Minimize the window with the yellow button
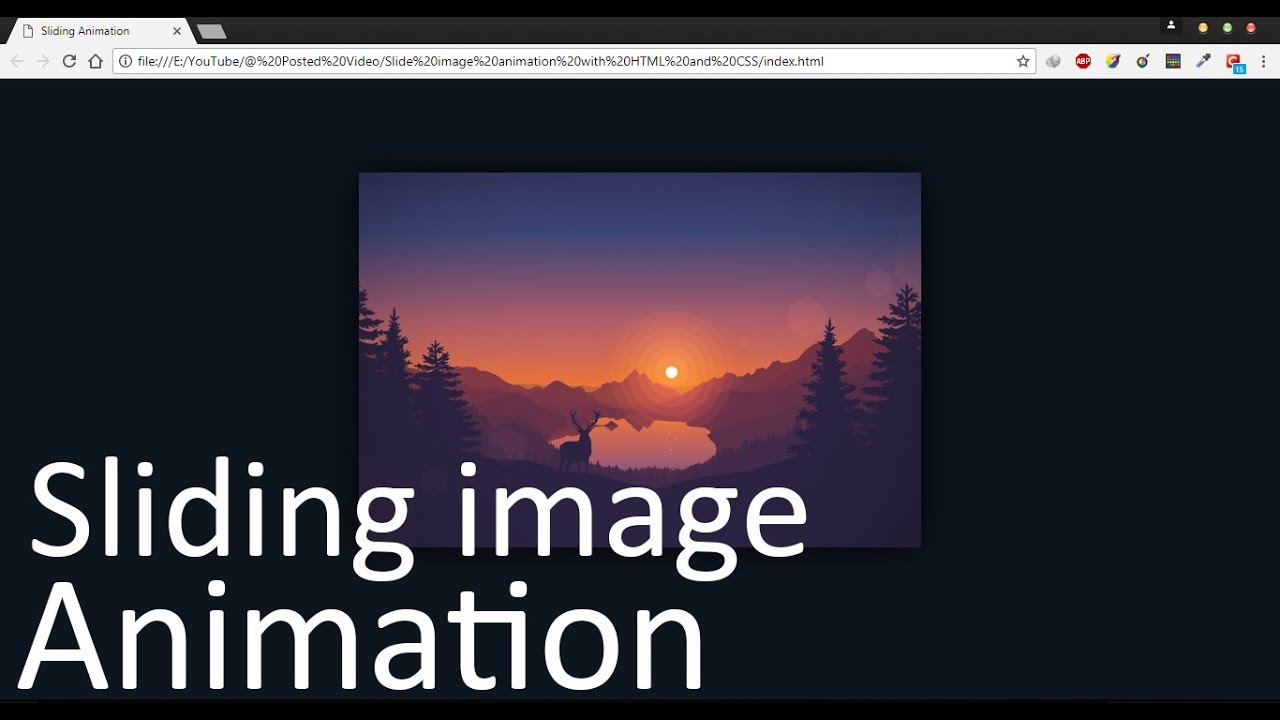This screenshot has width=1280, height=720. [x=1203, y=28]
